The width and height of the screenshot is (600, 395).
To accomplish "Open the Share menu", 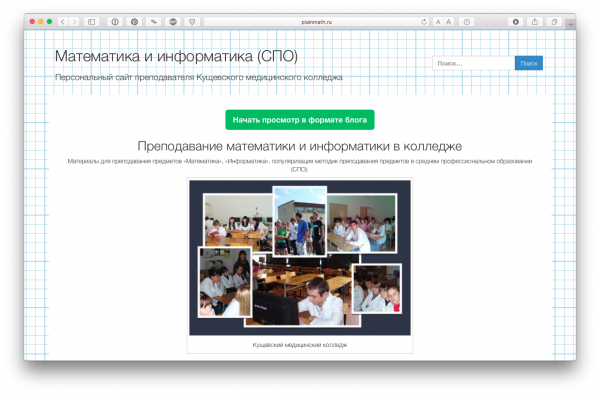I will (x=535, y=22).
